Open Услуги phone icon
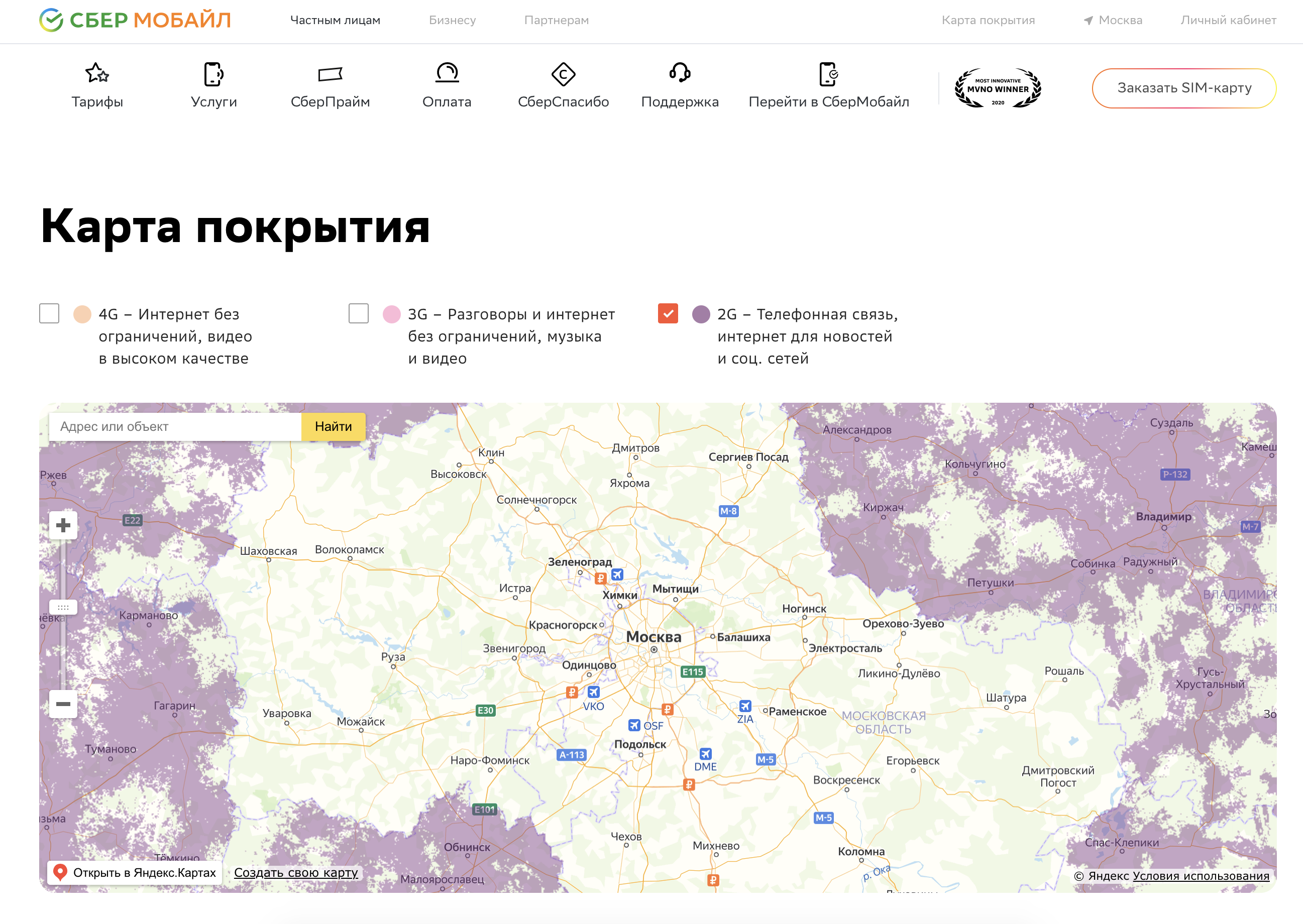The image size is (1303, 924). (x=213, y=74)
